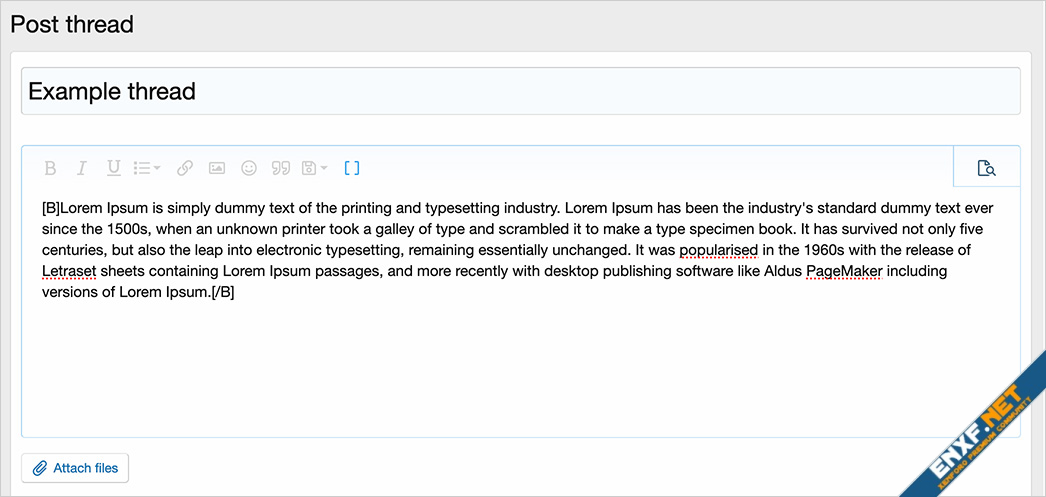Click the Underline formatting icon
The image size is (1046, 497).
(114, 168)
